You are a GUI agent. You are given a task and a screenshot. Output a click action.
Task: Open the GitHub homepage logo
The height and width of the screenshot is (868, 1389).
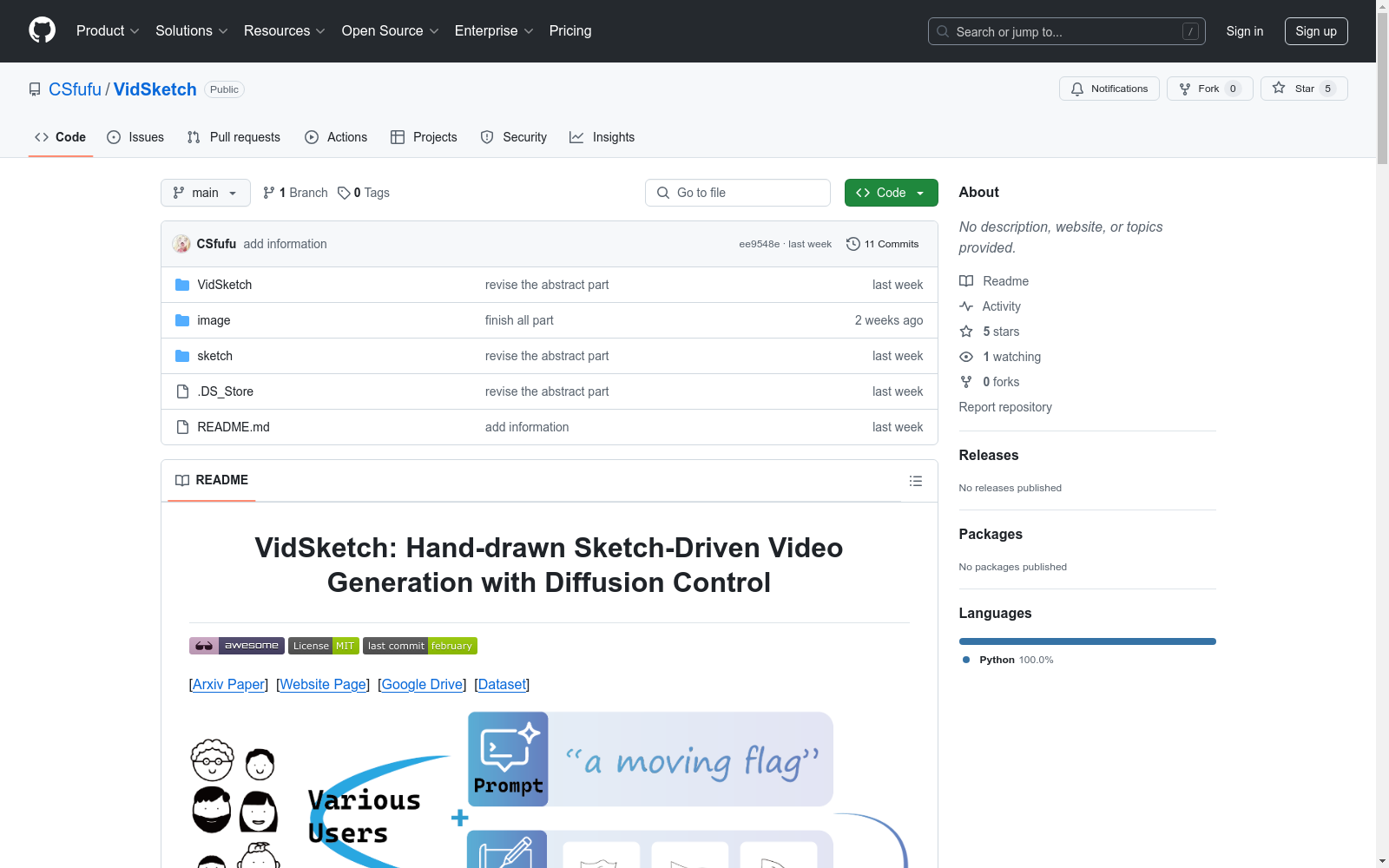tap(42, 30)
